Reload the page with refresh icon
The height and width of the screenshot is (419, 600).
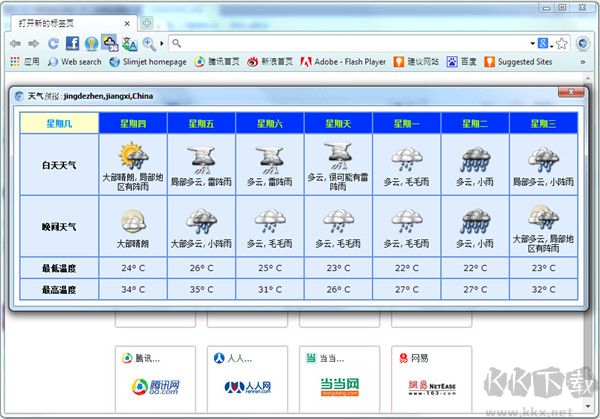[x=52, y=43]
